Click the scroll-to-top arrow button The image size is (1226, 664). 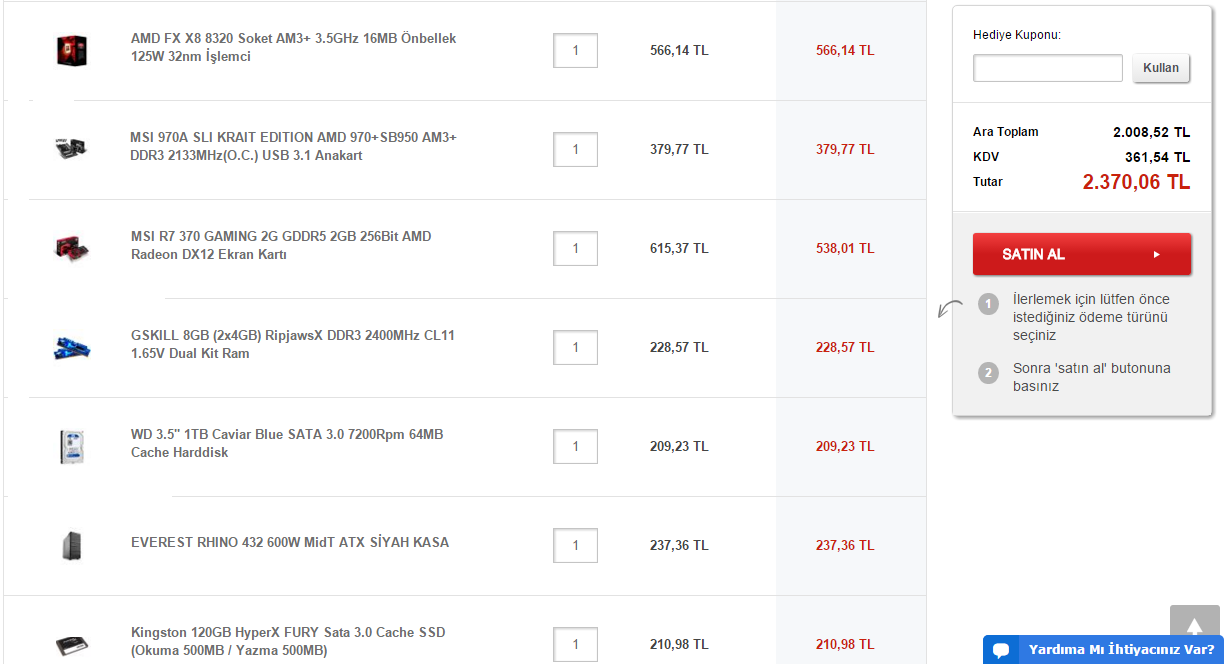click(x=1194, y=626)
